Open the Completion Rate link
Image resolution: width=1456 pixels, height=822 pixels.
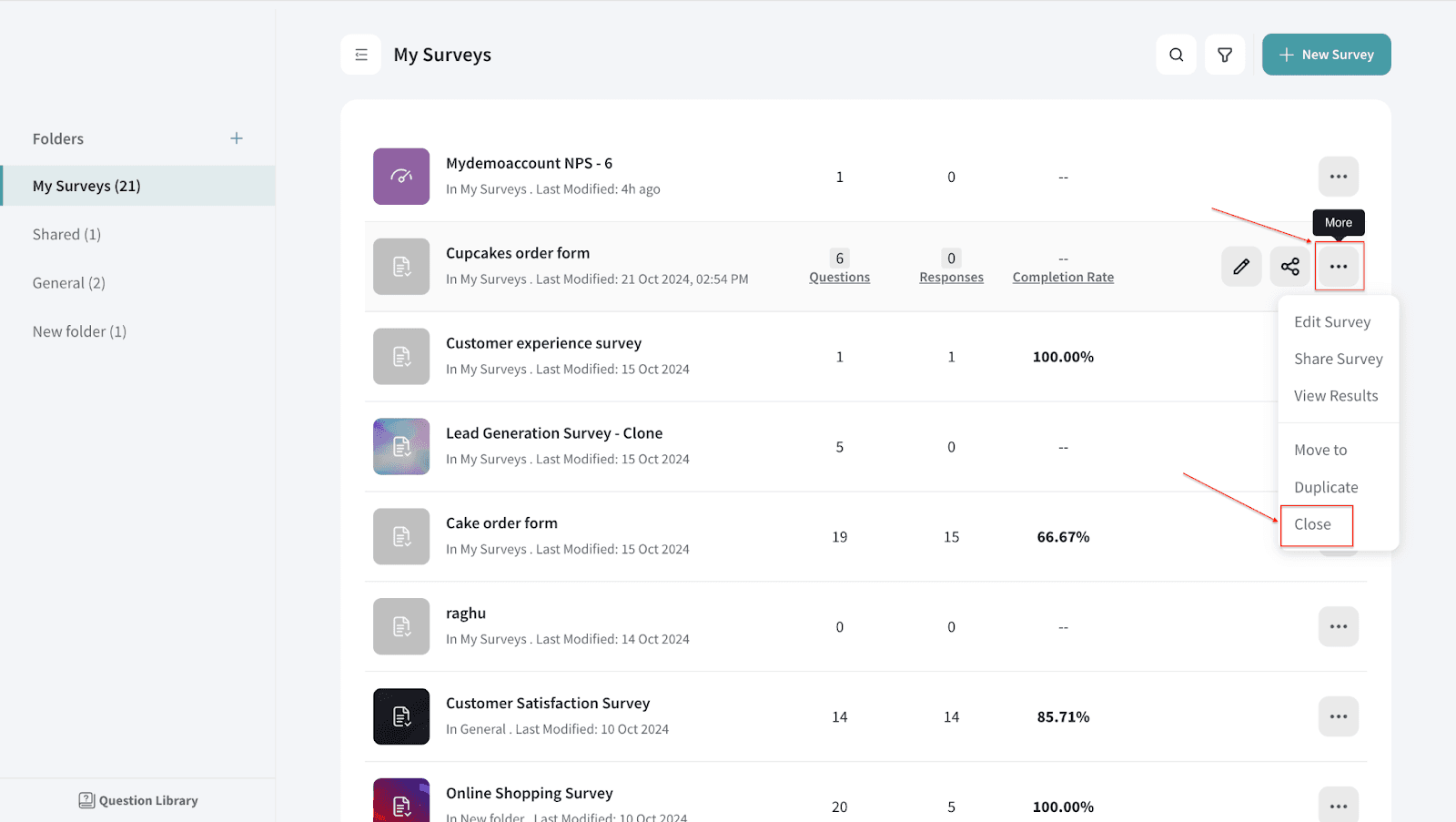1063,278
